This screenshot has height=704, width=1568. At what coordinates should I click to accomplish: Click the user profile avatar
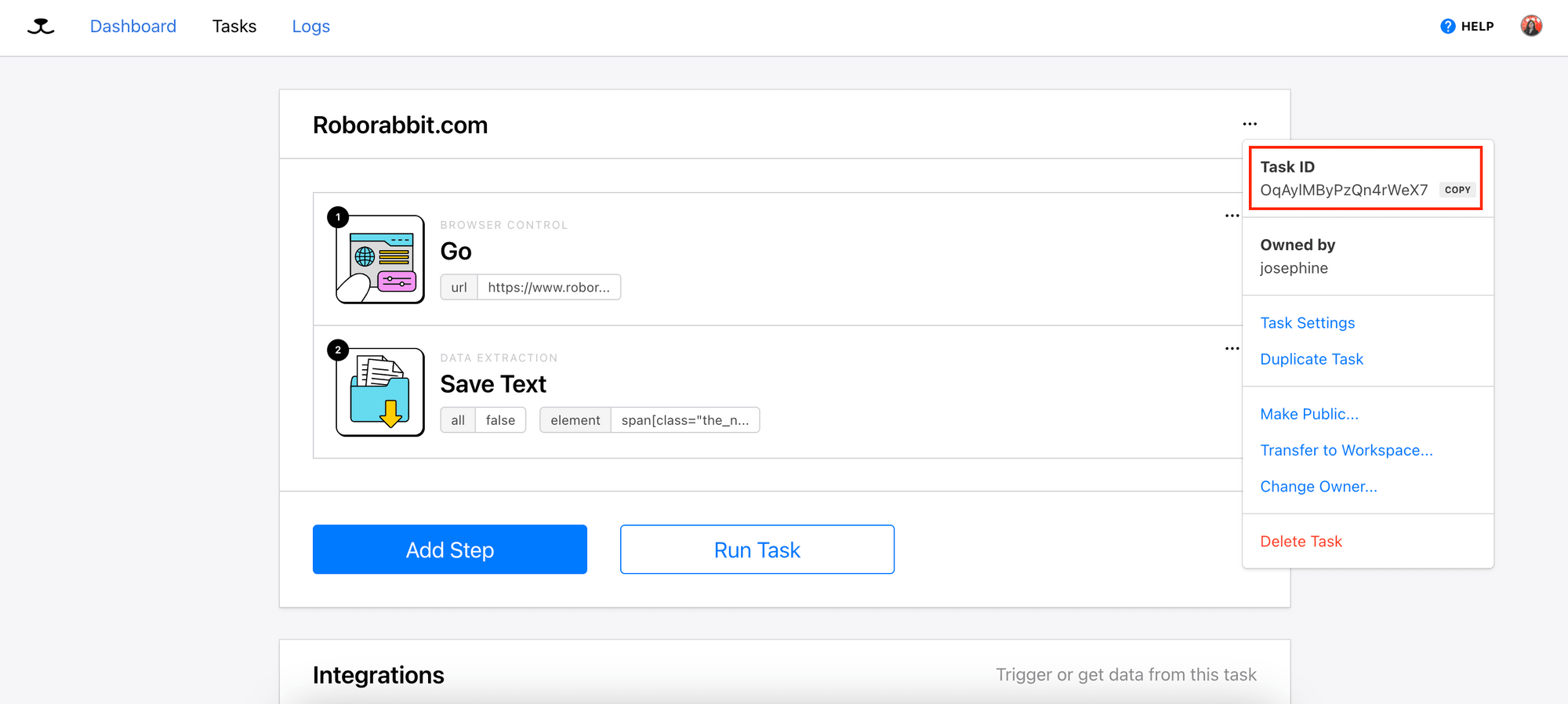1531,26
